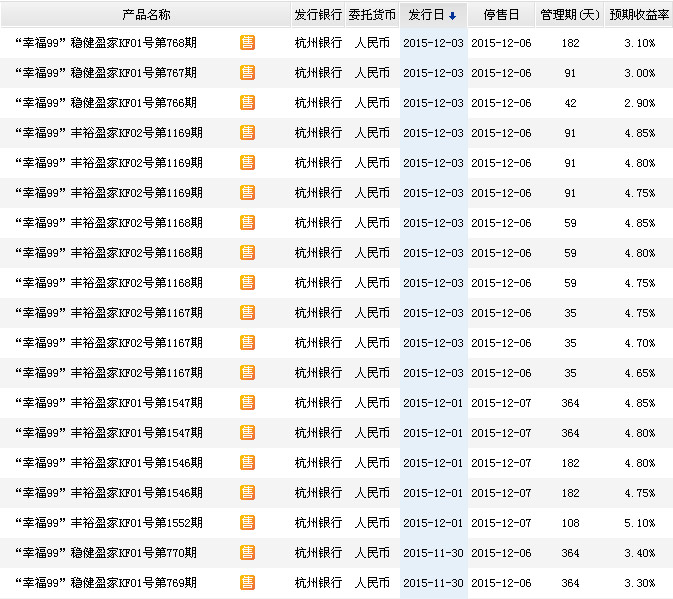This screenshot has width=673, height=599.
Task: Toggle the 发行日 column sort order
Action: tap(433, 15)
